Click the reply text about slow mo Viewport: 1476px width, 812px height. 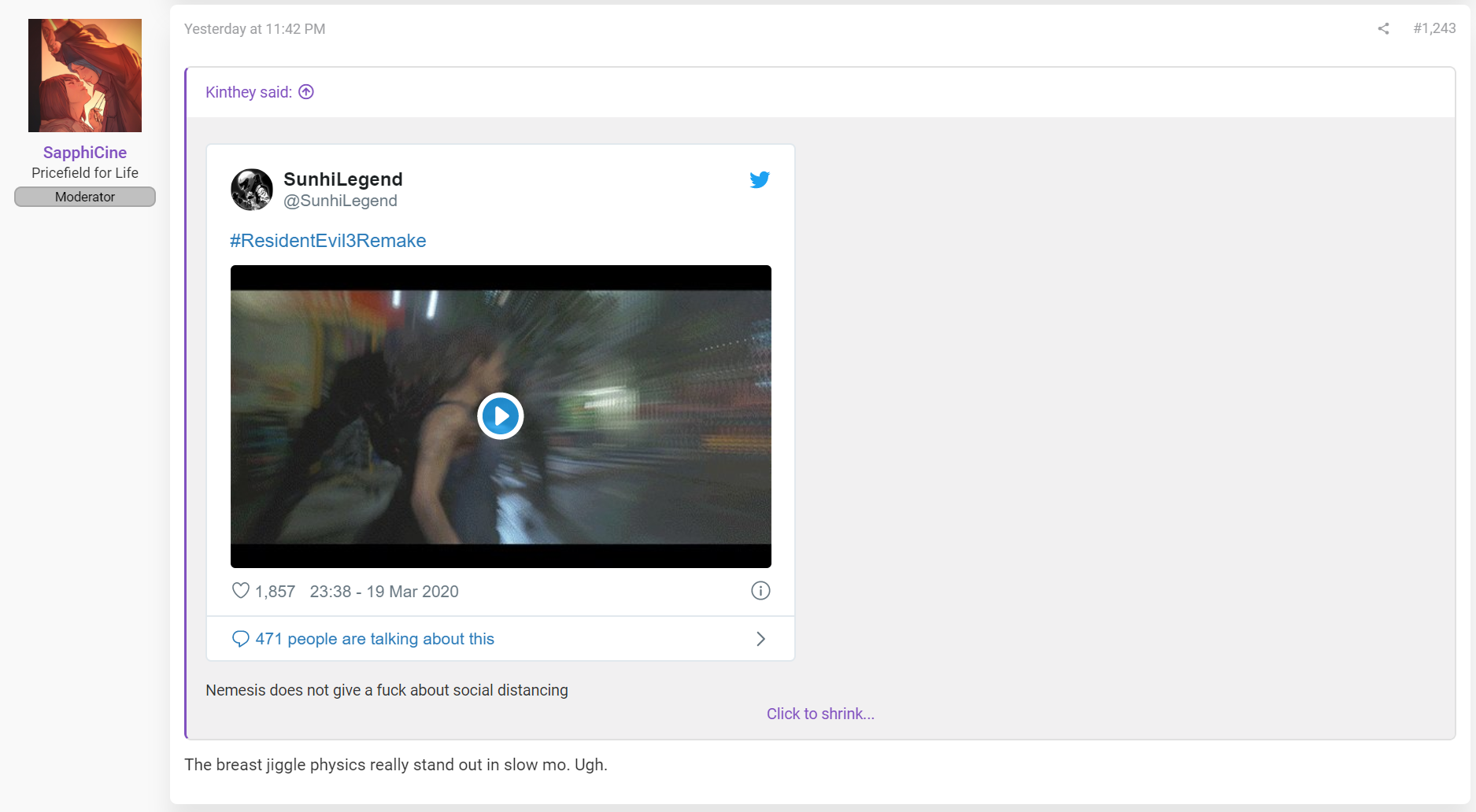click(396, 765)
